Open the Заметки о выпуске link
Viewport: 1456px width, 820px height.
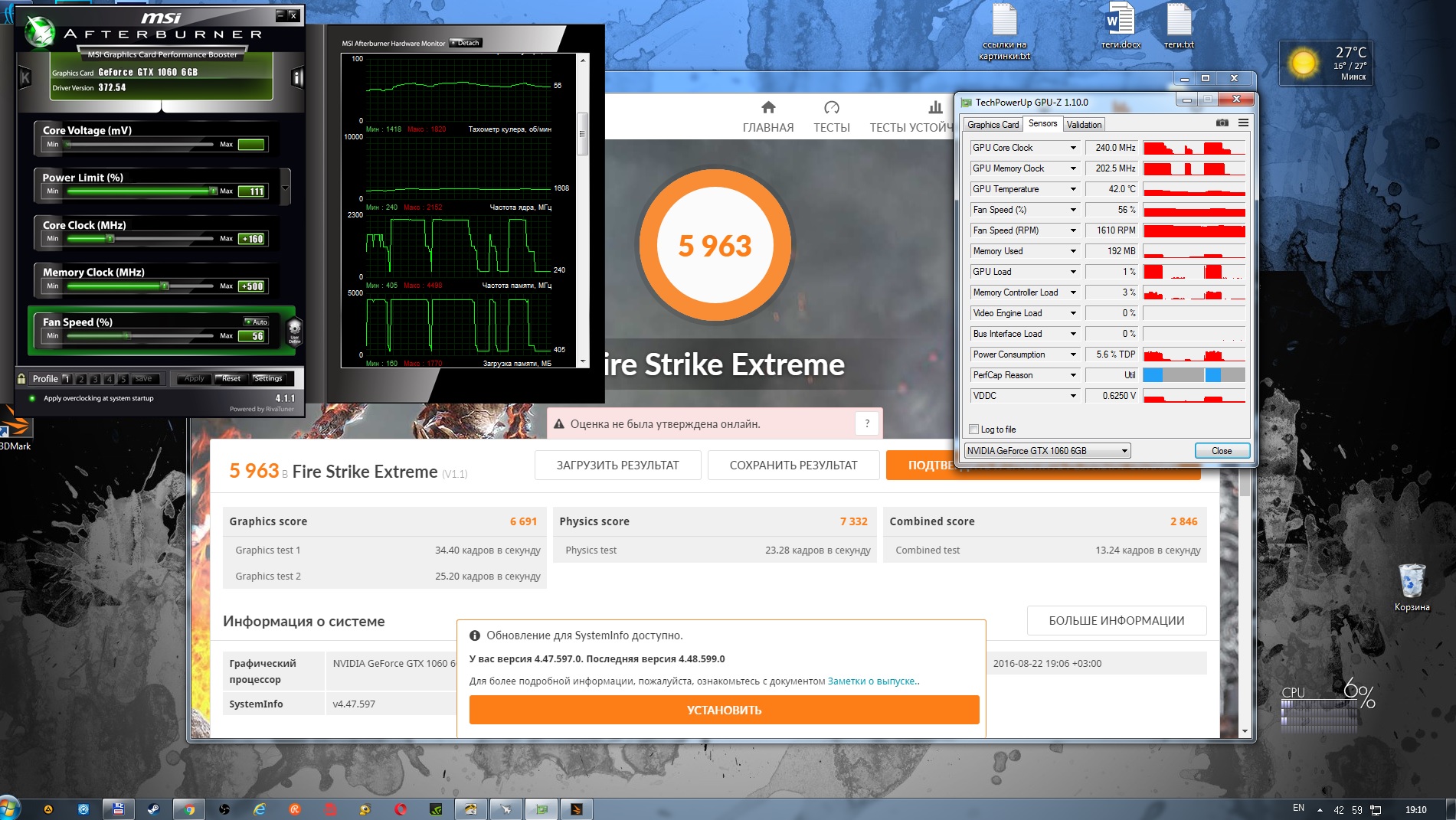click(872, 681)
